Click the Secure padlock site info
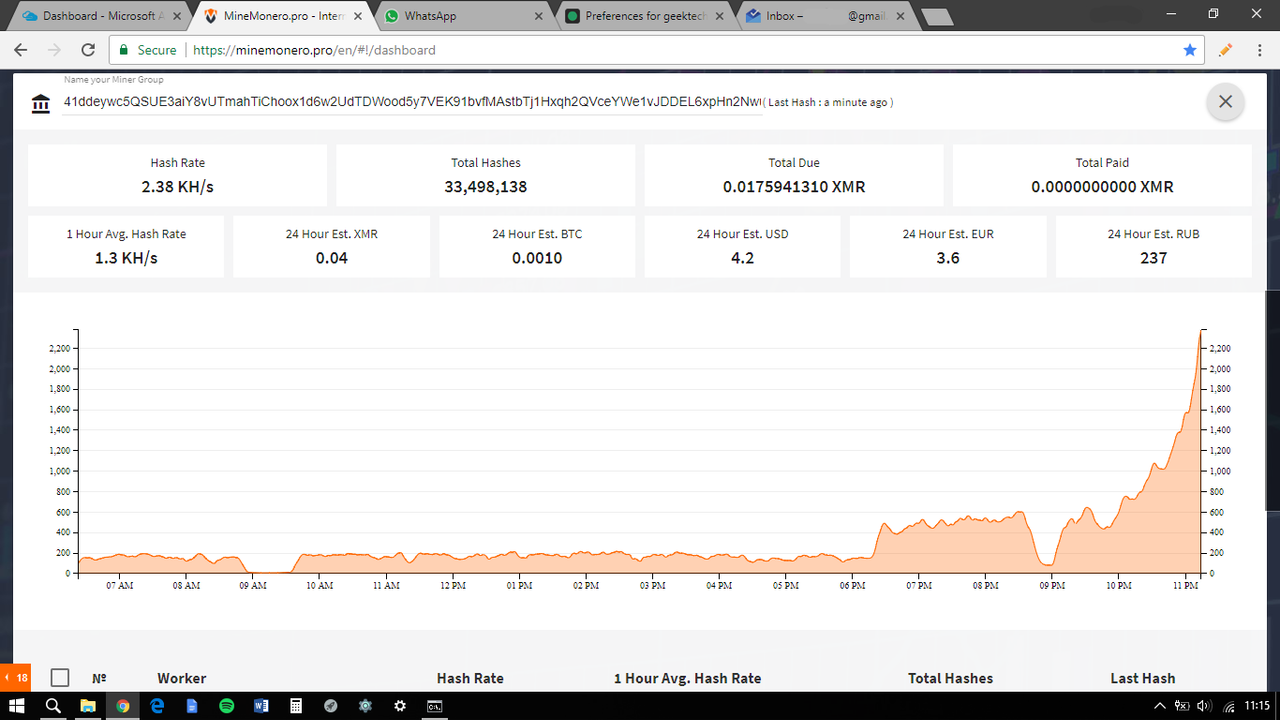 click(147, 49)
